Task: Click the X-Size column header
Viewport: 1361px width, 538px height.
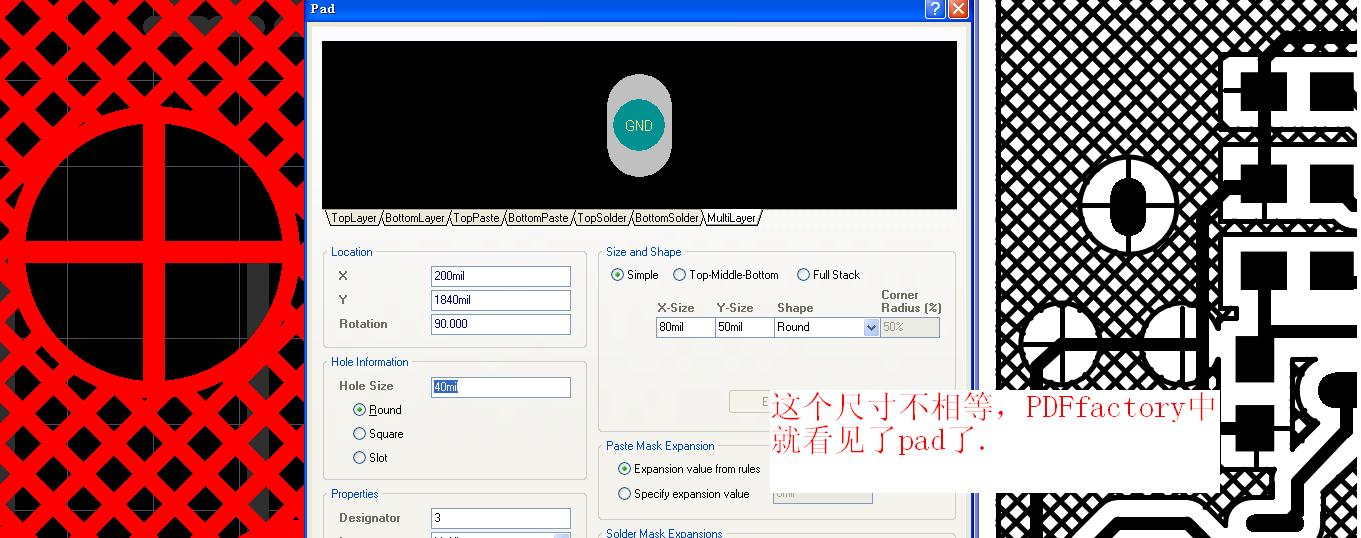Action: click(x=675, y=308)
